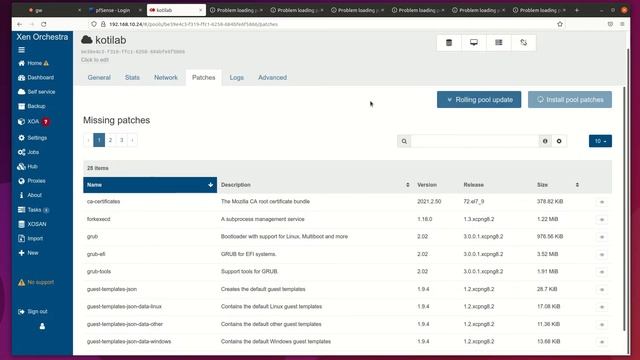Open Backup in the sidebar

(x=31, y=106)
